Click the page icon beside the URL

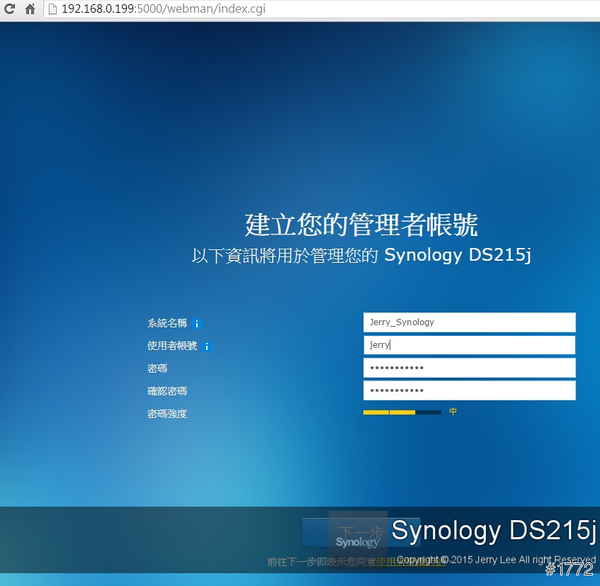click(x=53, y=9)
